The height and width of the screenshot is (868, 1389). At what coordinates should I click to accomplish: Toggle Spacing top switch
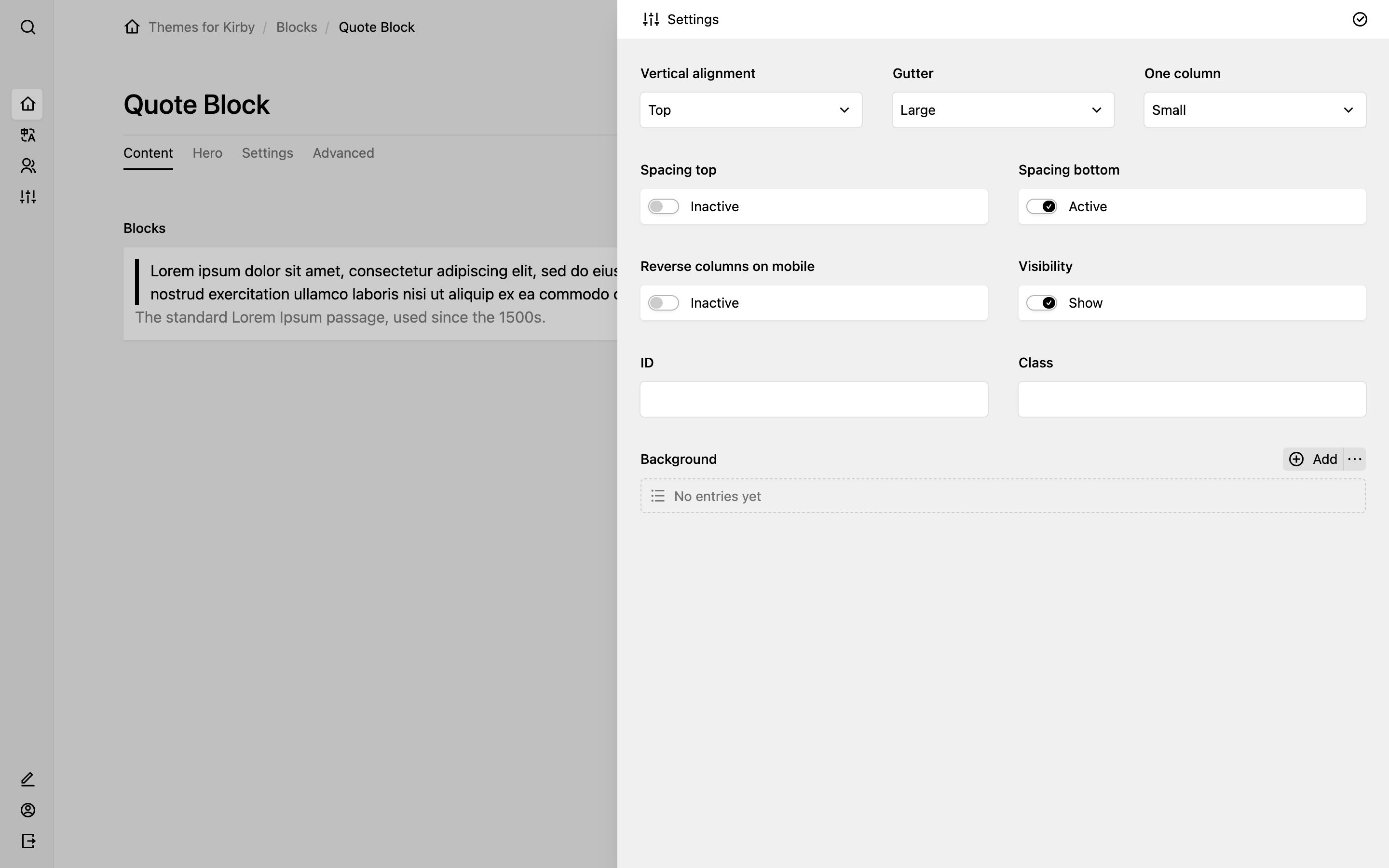pyautogui.click(x=664, y=207)
